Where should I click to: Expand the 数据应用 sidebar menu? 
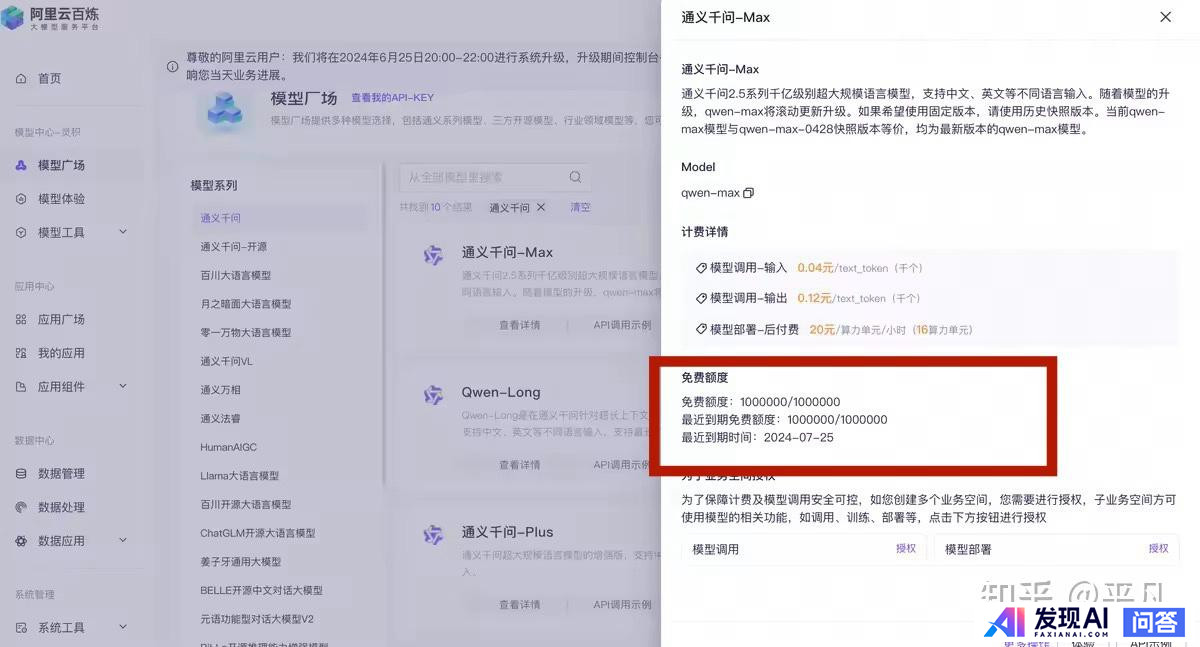[x=123, y=540]
